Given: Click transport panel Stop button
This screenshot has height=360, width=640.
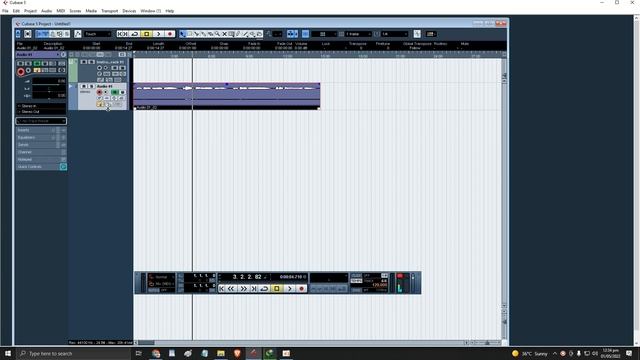Looking at the screenshot, I should pyautogui.click(x=276, y=289).
